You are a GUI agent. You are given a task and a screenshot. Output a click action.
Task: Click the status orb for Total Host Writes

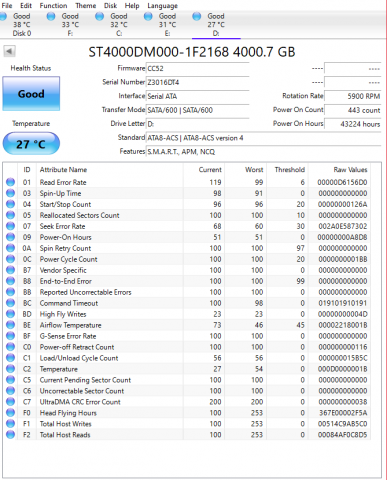tap(11, 424)
